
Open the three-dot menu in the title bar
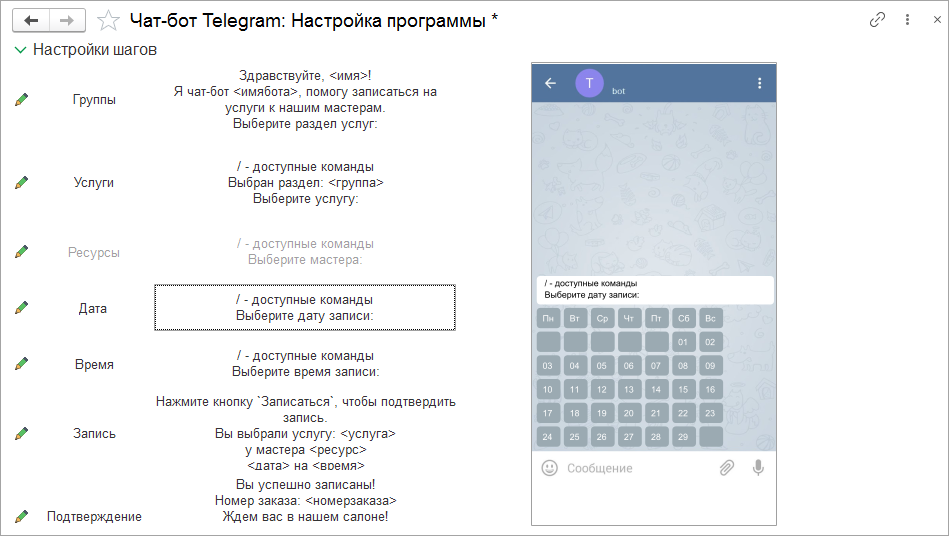coord(907,20)
